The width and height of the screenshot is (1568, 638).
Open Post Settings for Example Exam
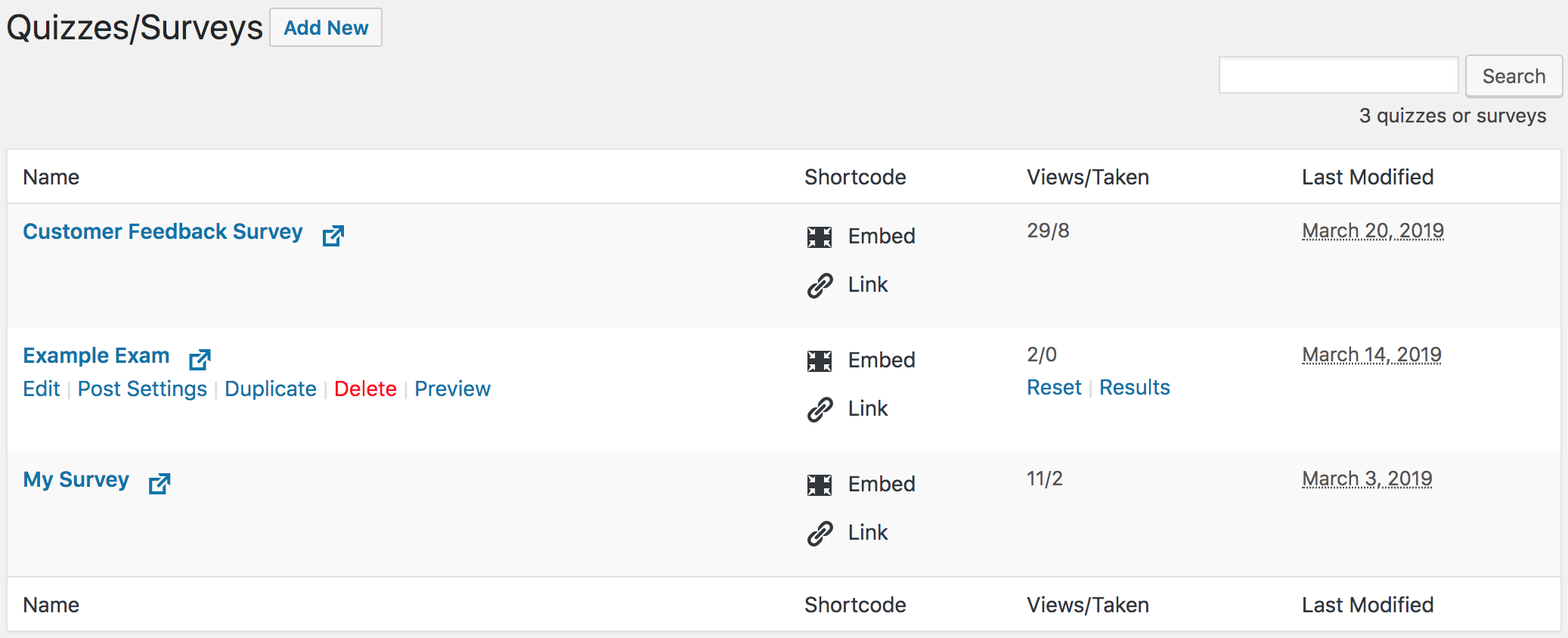click(142, 389)
